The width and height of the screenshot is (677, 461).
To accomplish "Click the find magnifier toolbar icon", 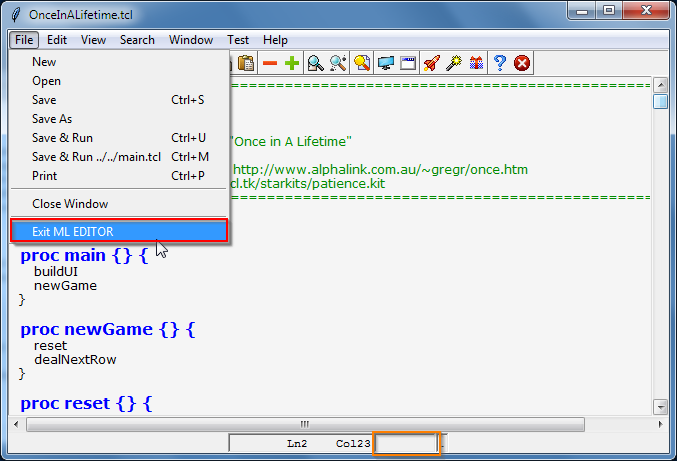I will (316, 63).
